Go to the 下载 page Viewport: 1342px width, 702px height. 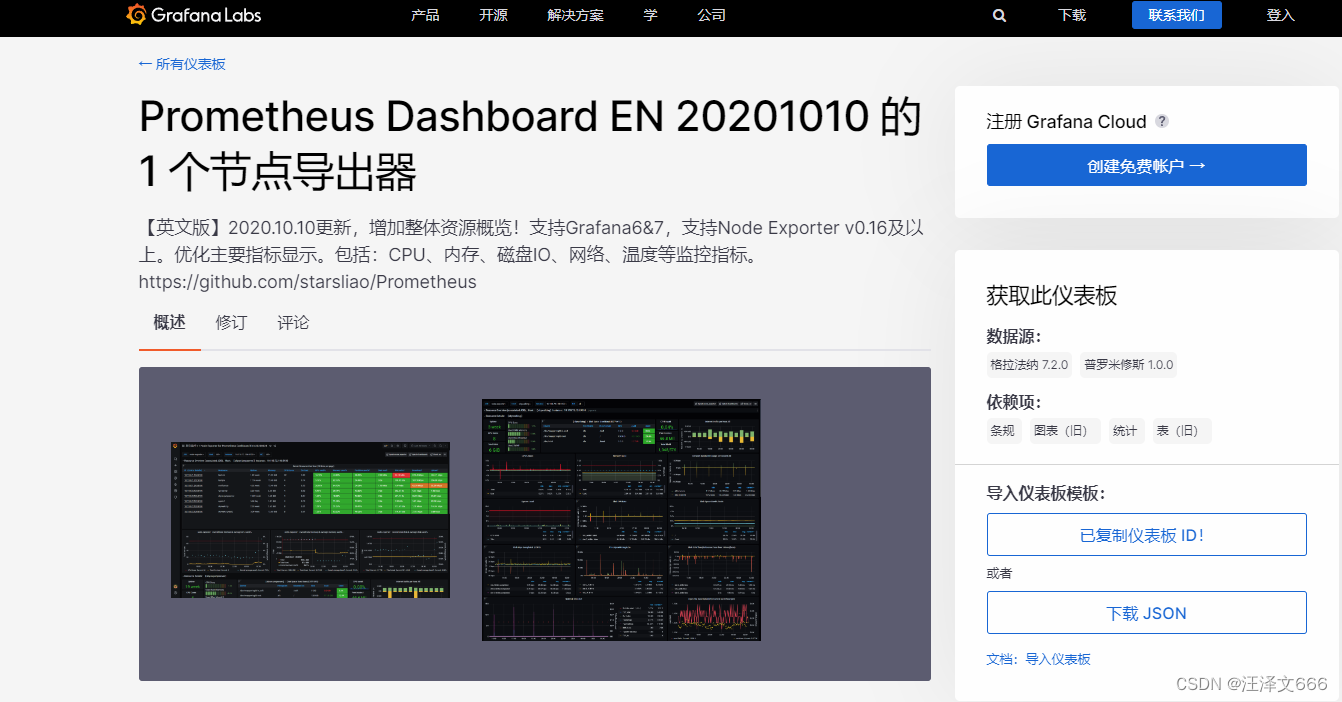point(1072,15)
